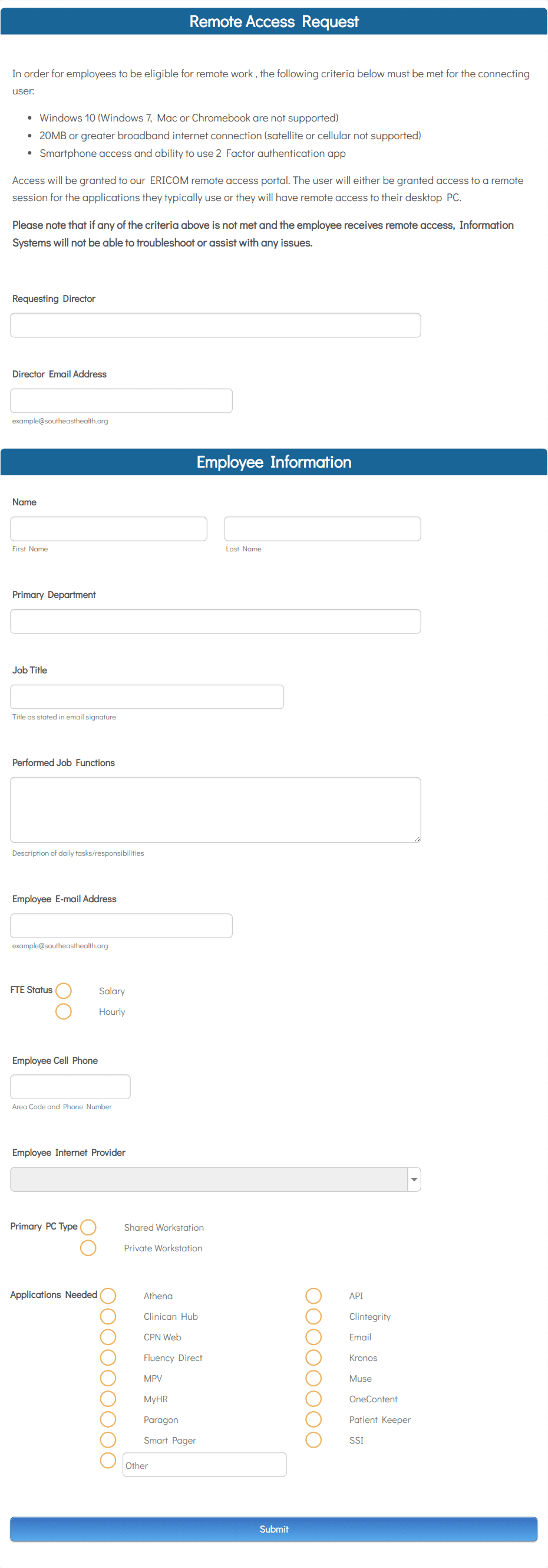Choose Private Workstation as Primary PC Type
Image resolution: width=548 pixels, height=1568 pixels.
coord(88,1248)
